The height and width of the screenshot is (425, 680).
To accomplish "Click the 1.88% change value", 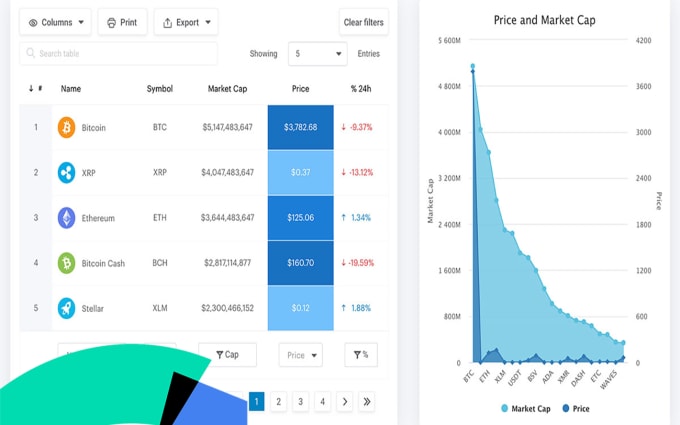I will point(361,308).
